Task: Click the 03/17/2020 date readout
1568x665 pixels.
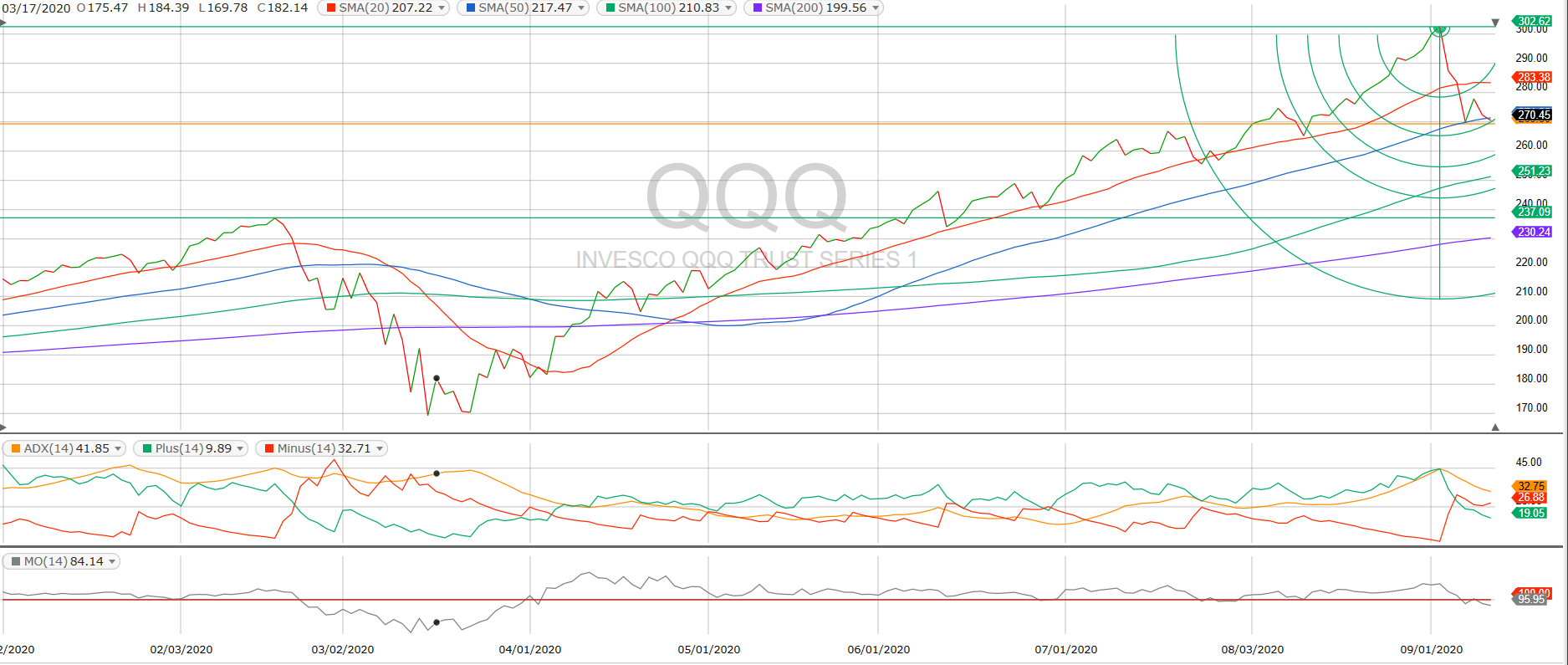Action: click(36, 8)
